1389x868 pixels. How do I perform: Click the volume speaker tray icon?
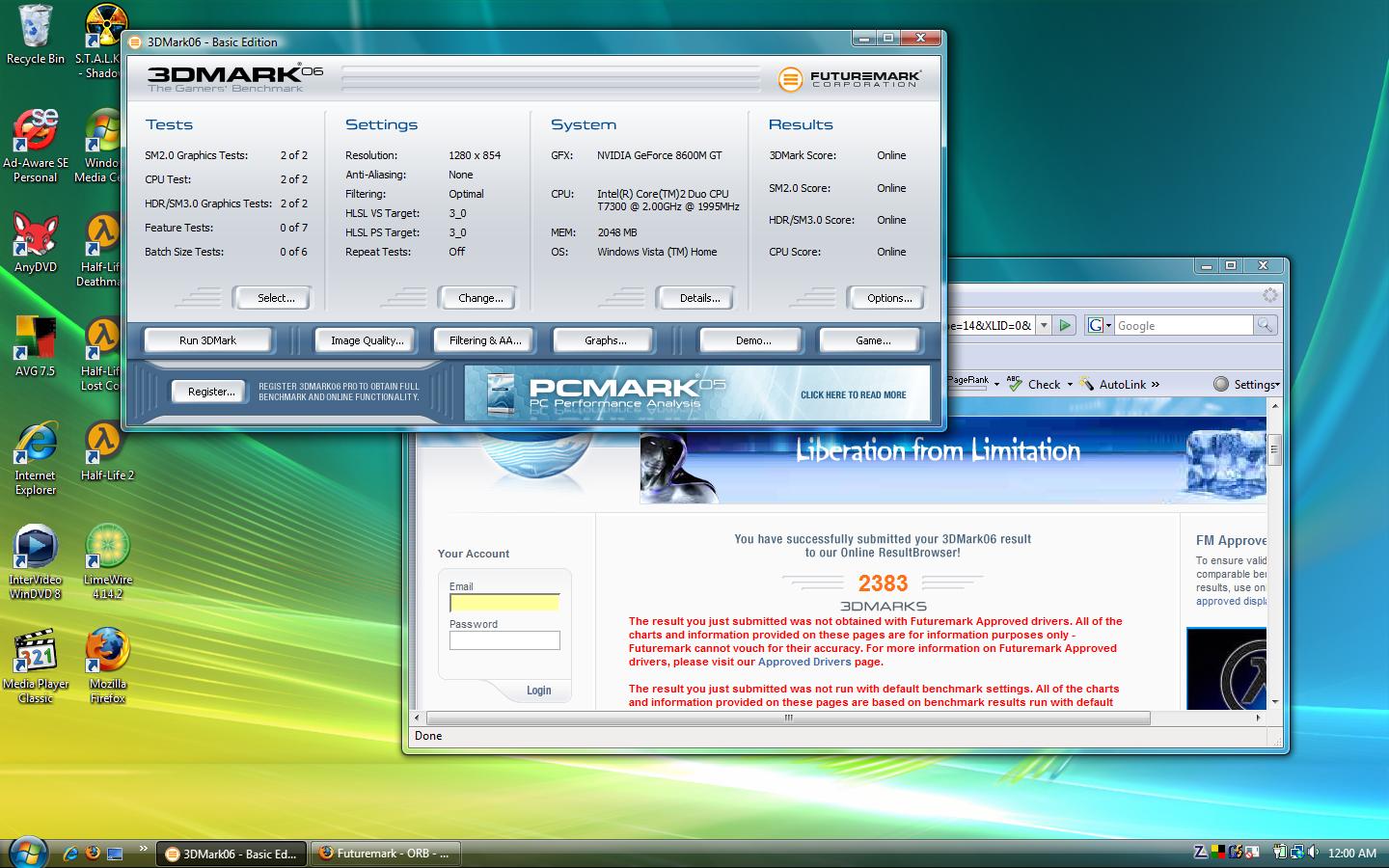click(1313, 853)
